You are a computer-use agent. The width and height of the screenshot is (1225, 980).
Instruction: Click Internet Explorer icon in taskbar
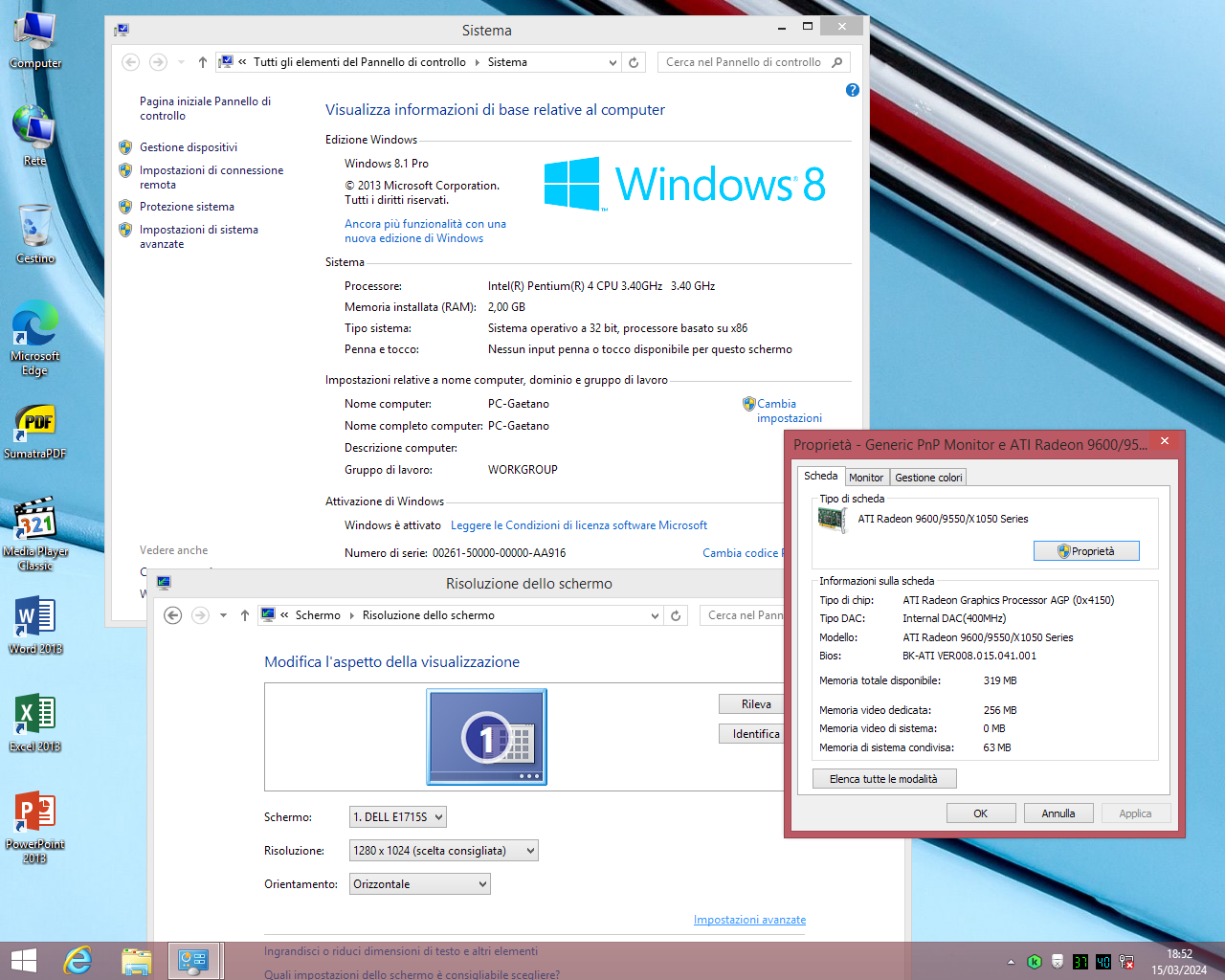(78, 960)
